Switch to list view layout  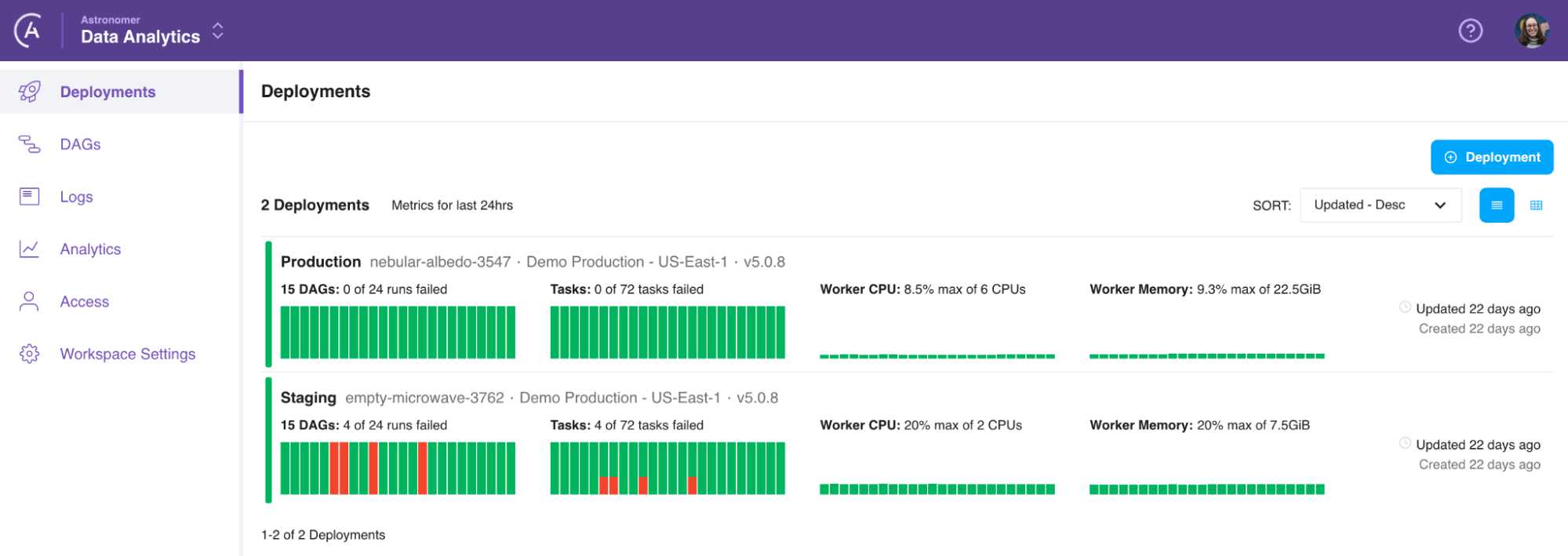pos(1496,205)
